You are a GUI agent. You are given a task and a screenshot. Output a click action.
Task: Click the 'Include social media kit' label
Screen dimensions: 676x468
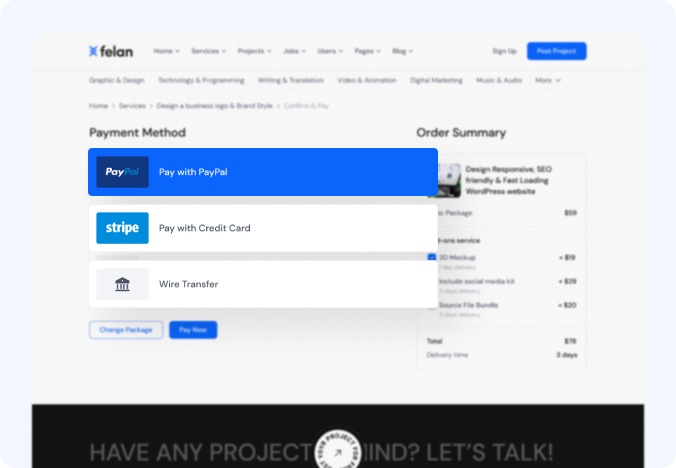coord(476,281)
